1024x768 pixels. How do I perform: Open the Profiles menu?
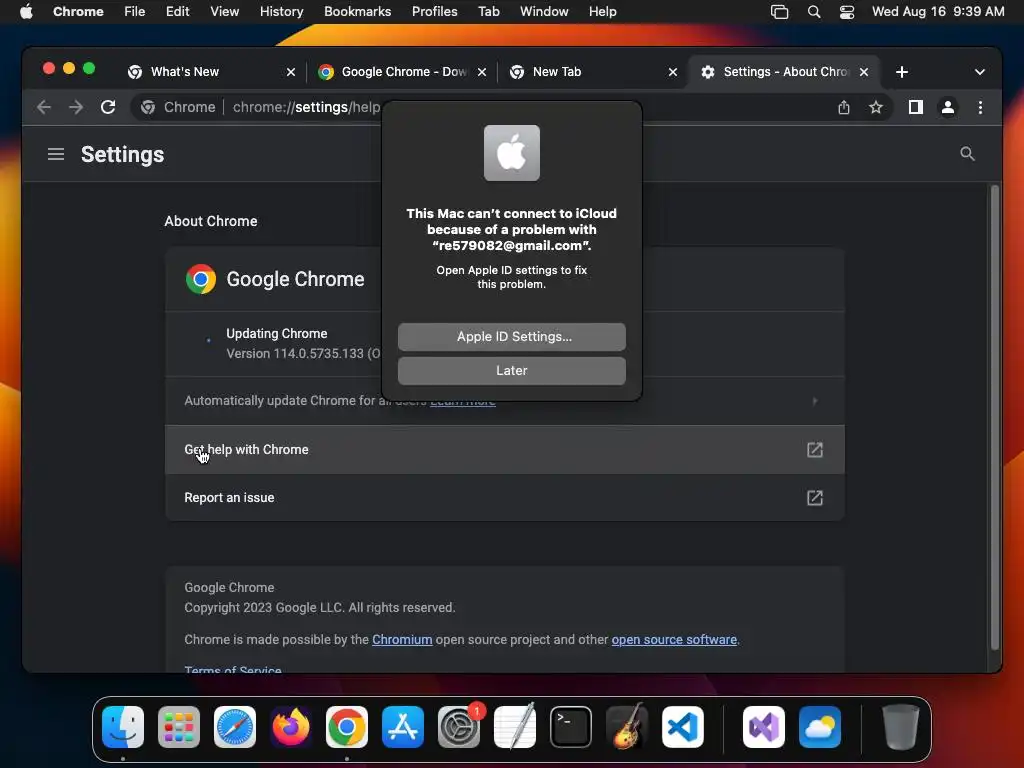(x=434, y=12)
